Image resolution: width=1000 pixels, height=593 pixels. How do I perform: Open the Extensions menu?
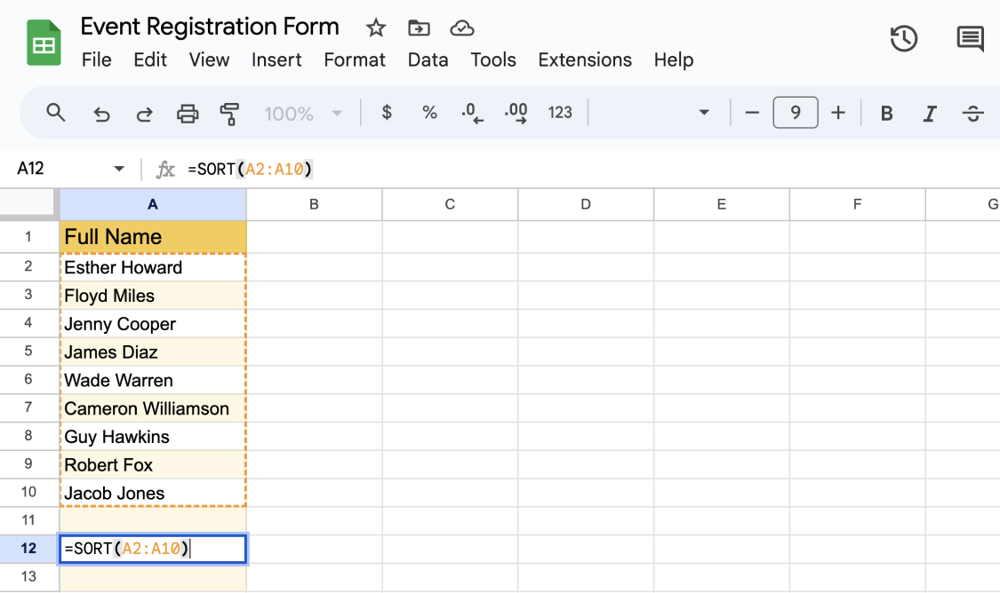tap(584, 60)
